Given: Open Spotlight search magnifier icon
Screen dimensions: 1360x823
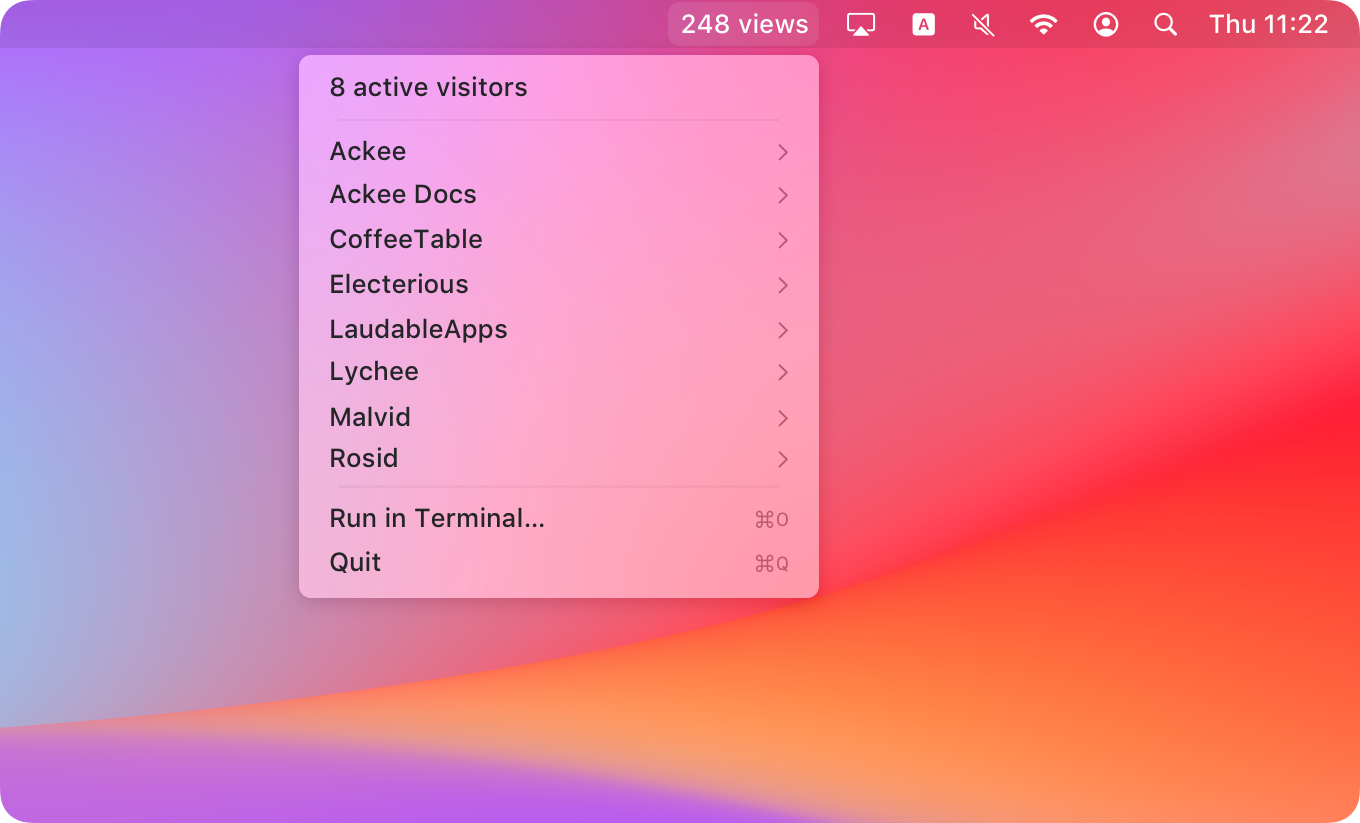Looking at the screenshot, I should (x=1165, y=25).
